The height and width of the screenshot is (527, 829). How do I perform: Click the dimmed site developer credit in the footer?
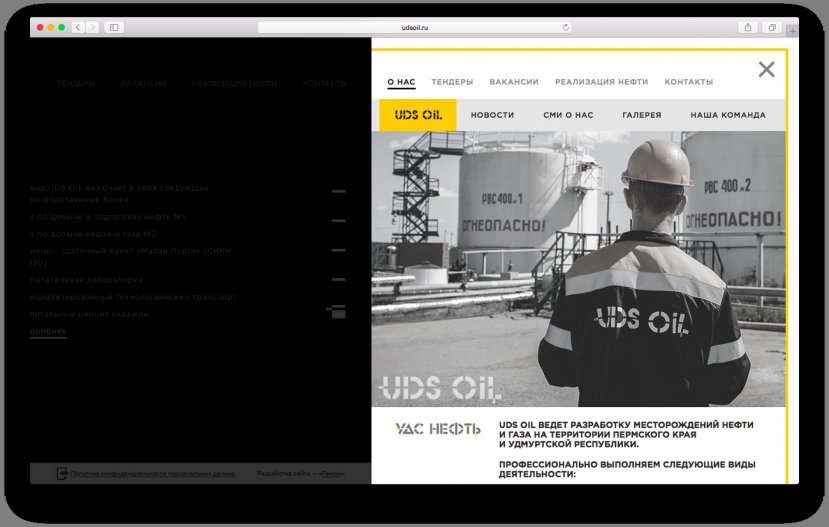click(300, 474)
